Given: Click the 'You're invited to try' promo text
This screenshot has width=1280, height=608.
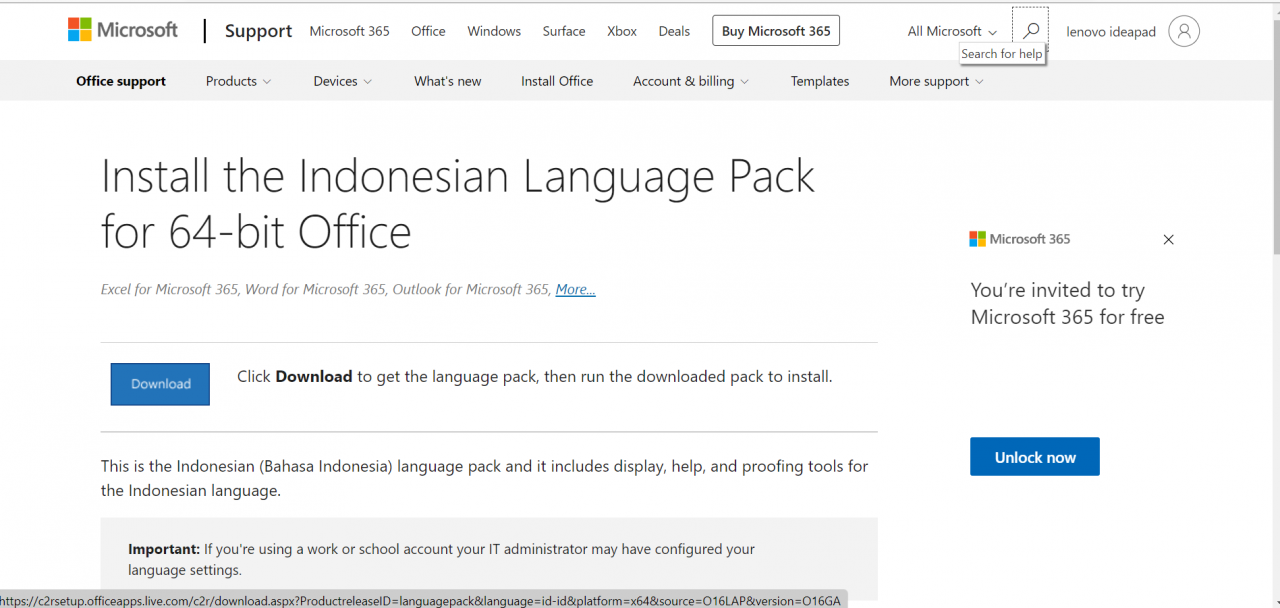Looking at the screenshot, I should [1067, 303].
